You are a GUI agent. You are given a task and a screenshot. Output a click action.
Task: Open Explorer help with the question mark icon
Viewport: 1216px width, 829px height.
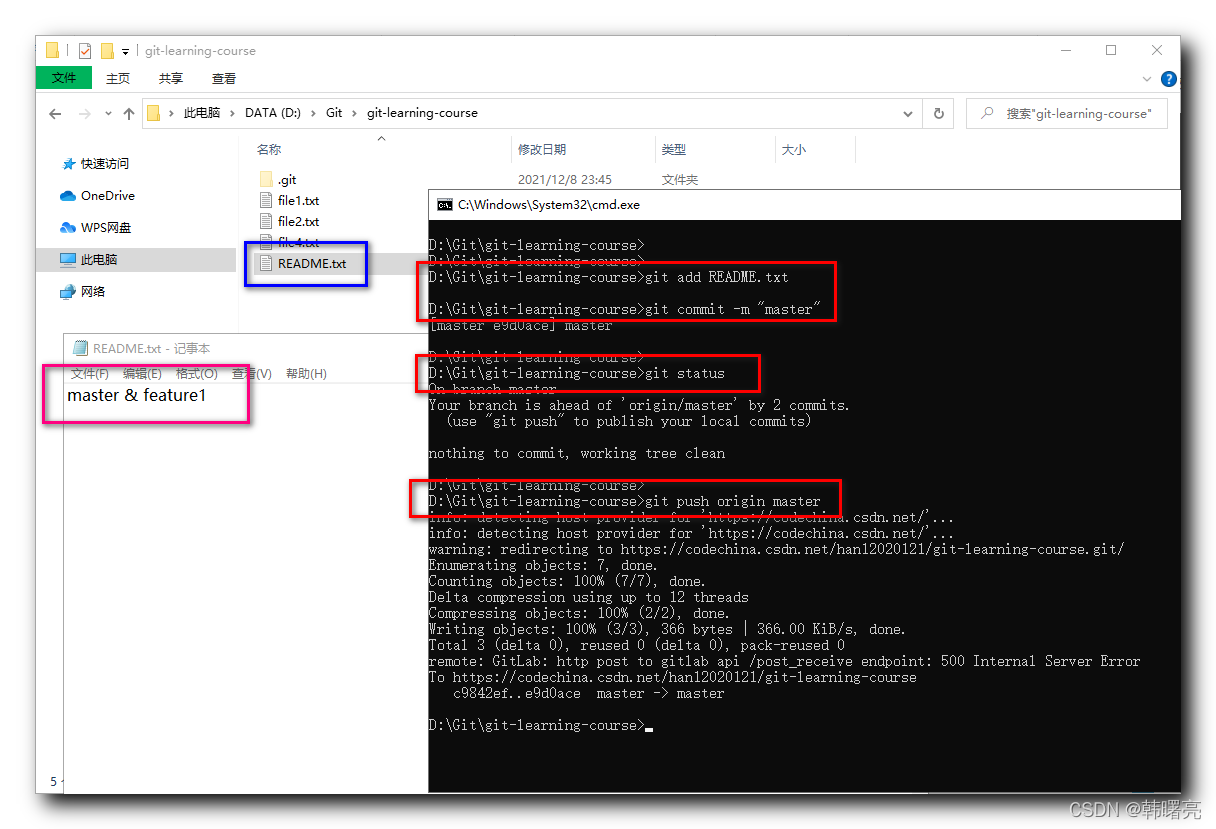[1168, 79]
